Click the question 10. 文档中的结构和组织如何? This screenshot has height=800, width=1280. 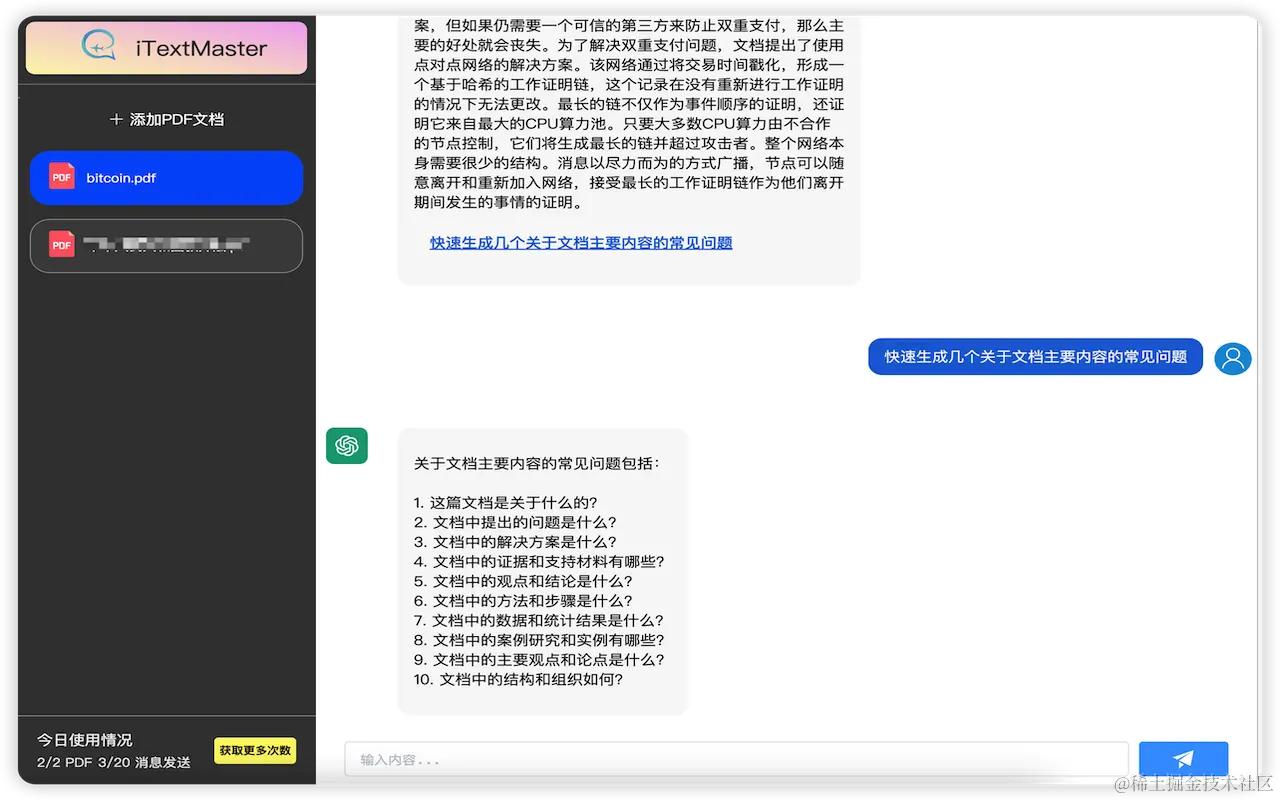point(519,680)
